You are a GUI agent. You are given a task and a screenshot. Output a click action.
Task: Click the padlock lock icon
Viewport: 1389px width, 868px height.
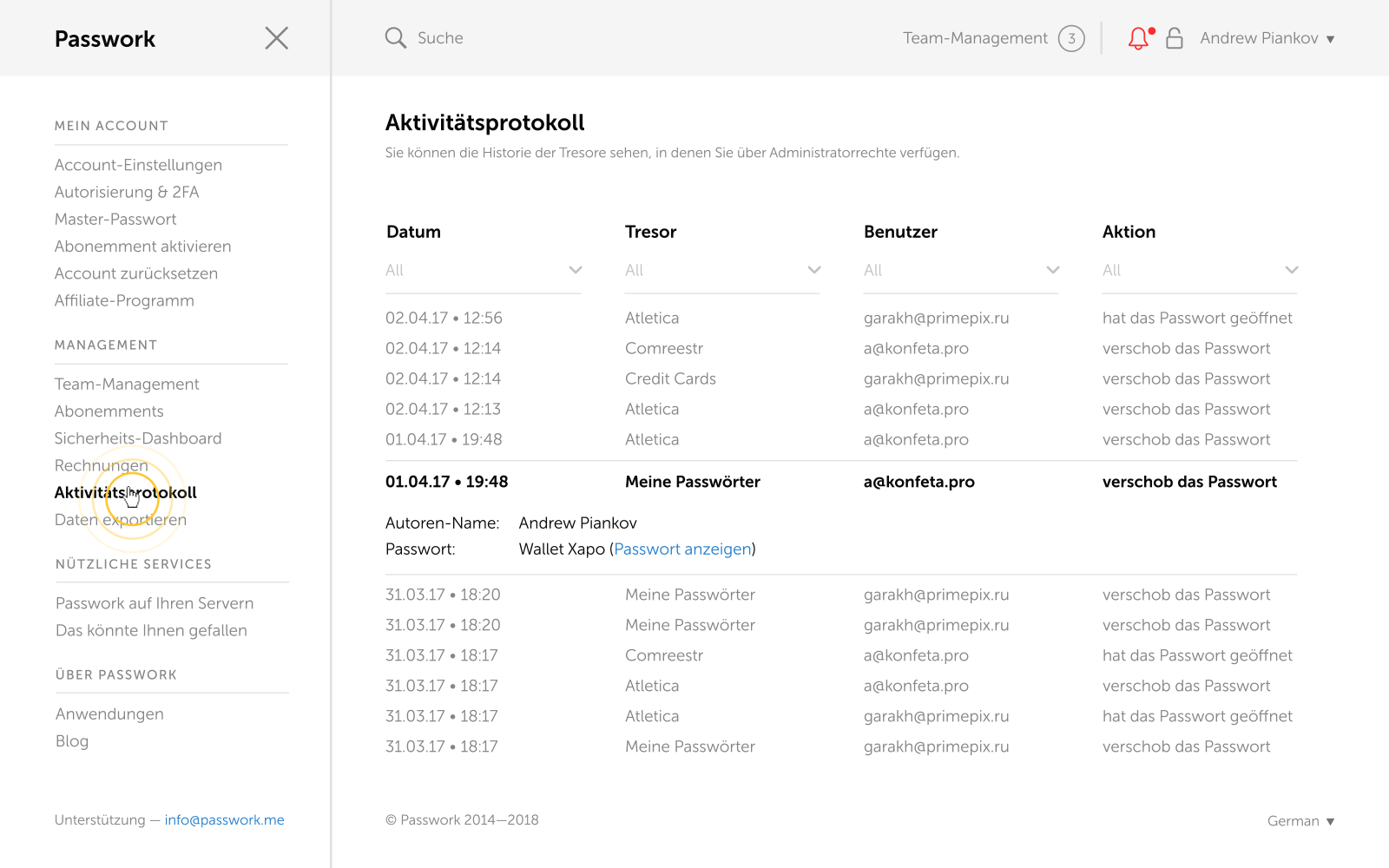point(1175,38)
